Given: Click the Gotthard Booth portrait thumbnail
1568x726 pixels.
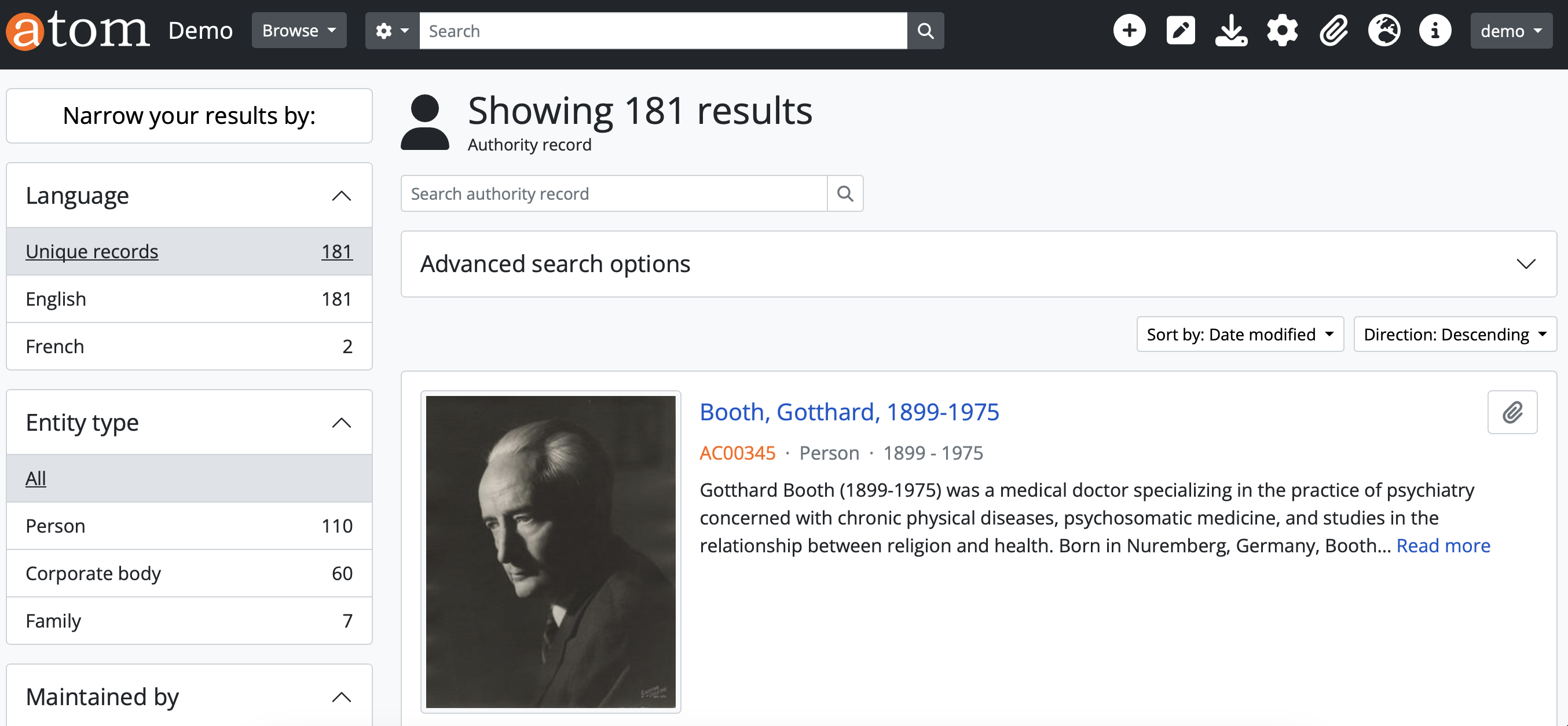Looking at the screenshot, I should pos(550,551).
